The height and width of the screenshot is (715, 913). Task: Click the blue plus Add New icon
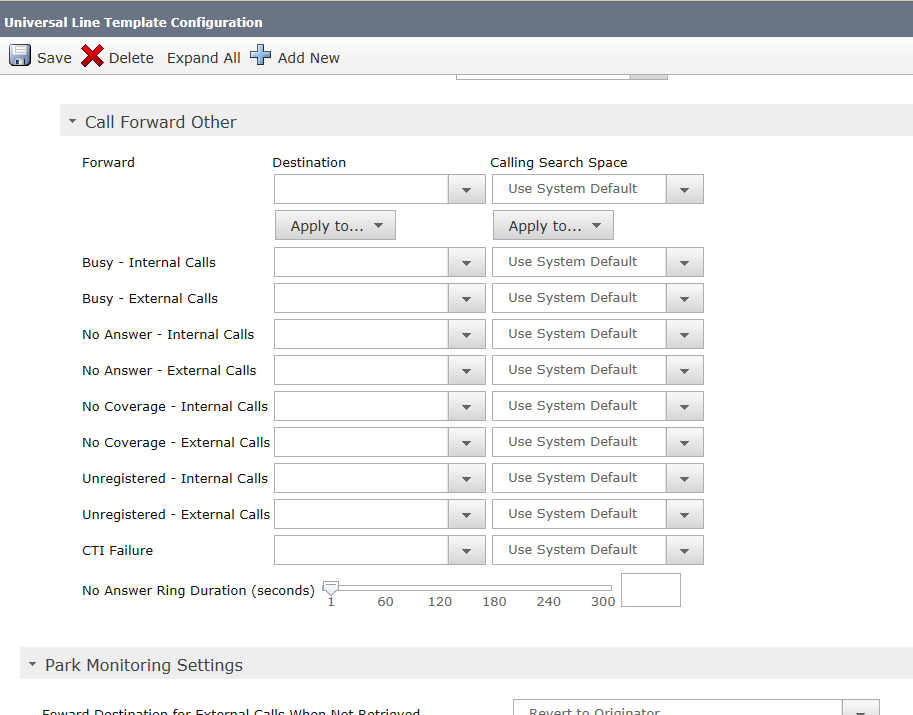pyautogui.click(x=260, y=56)
